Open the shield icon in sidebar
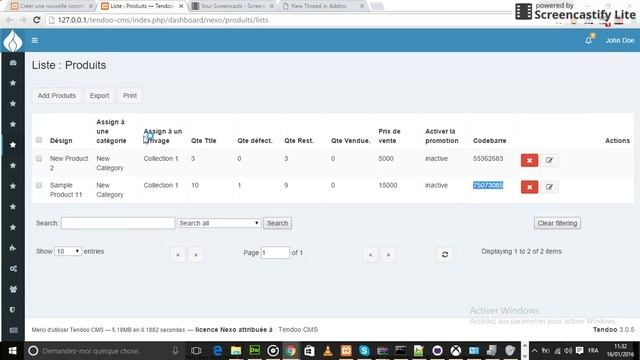The width and height of the screenshot is (640, 360). coord(13,309)
